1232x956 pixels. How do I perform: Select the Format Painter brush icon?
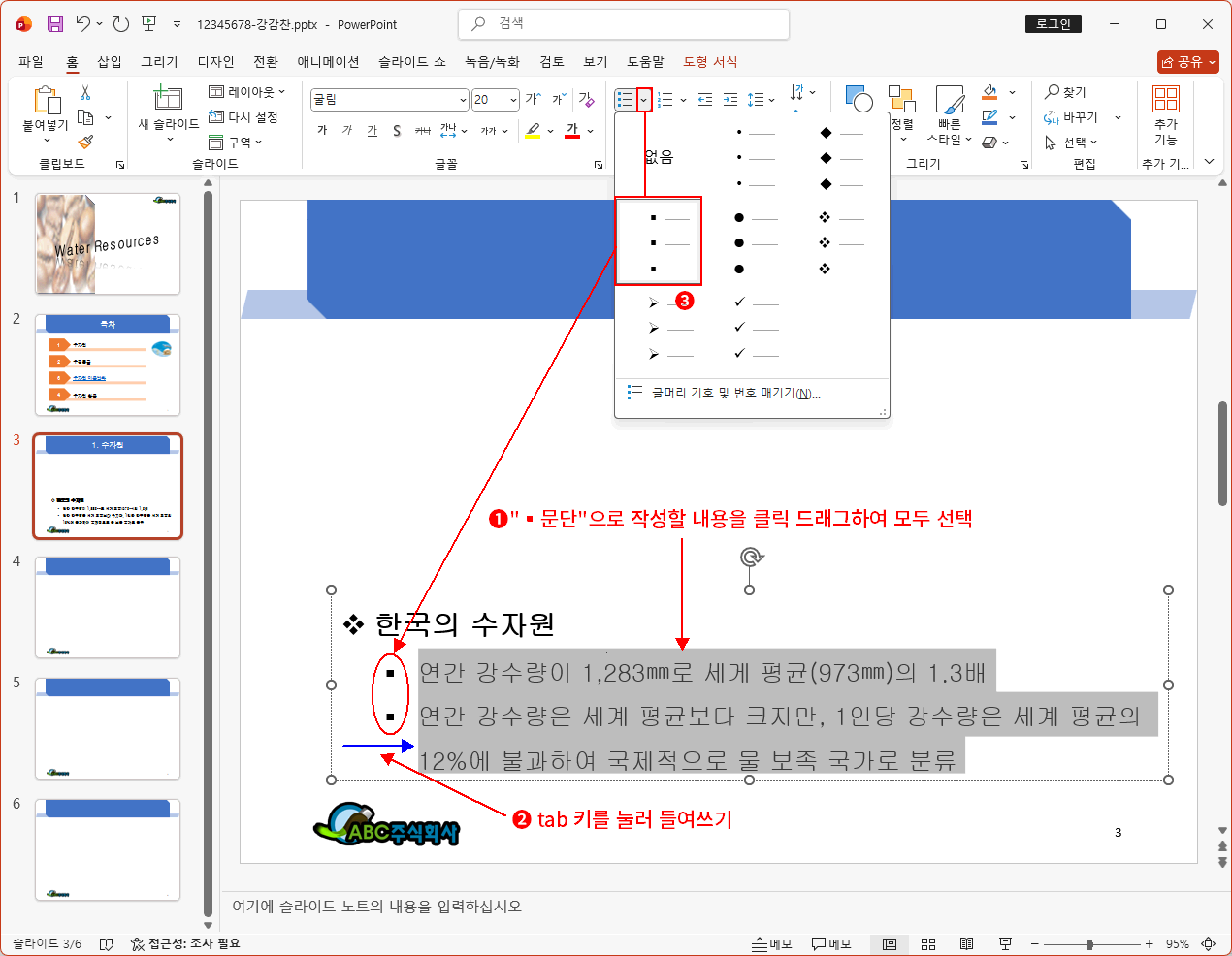click(85, 142)
